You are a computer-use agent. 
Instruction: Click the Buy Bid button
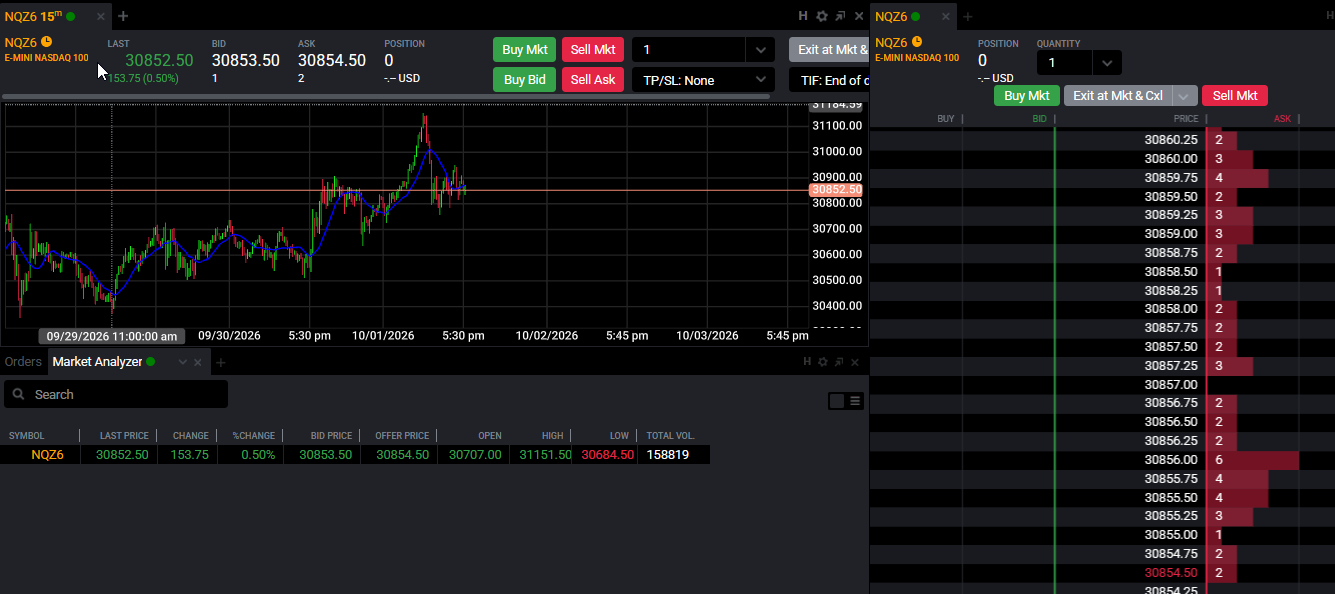[x=524, y=80]
